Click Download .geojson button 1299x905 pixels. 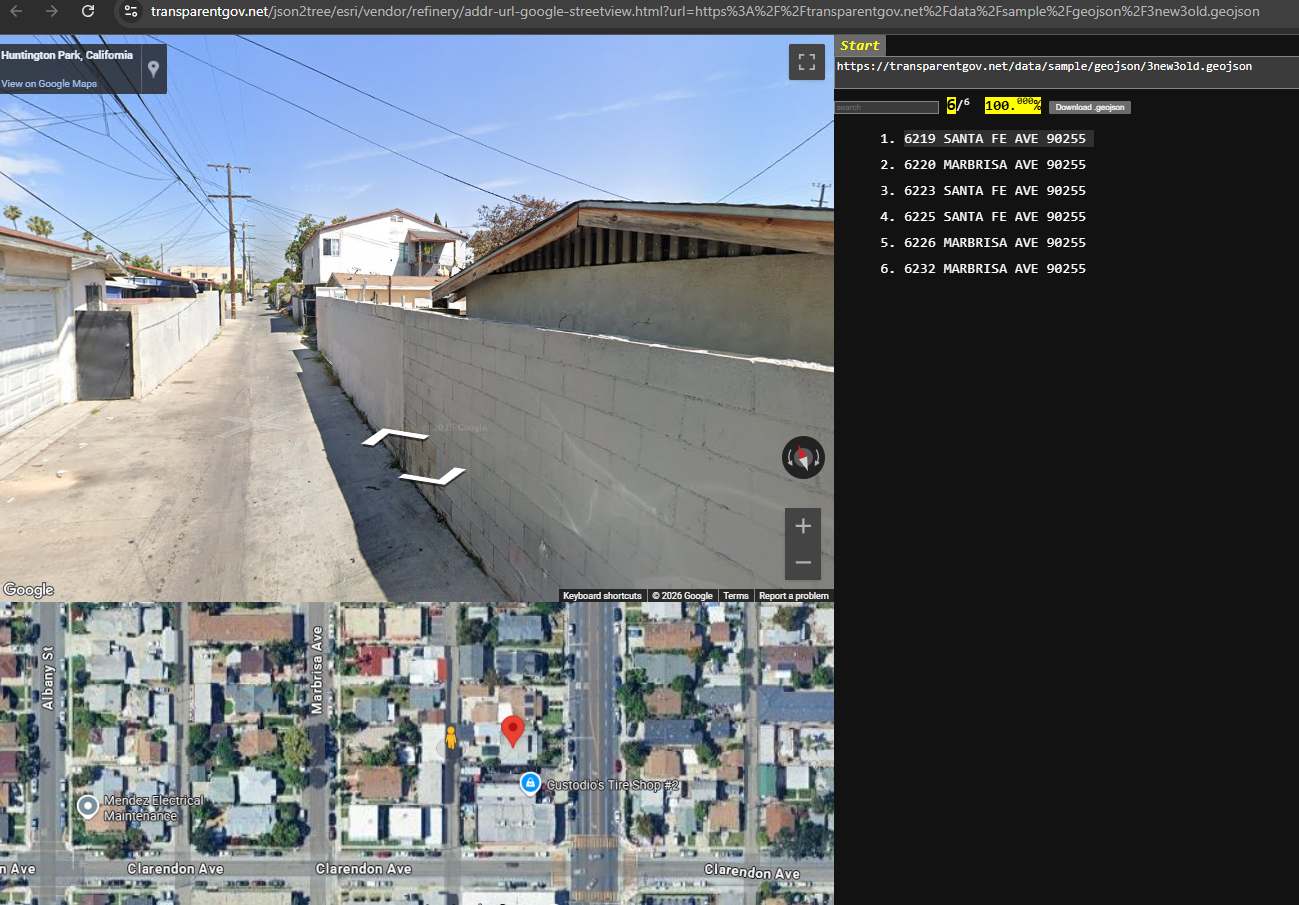pyautogui.click(x=1089, y=107)
